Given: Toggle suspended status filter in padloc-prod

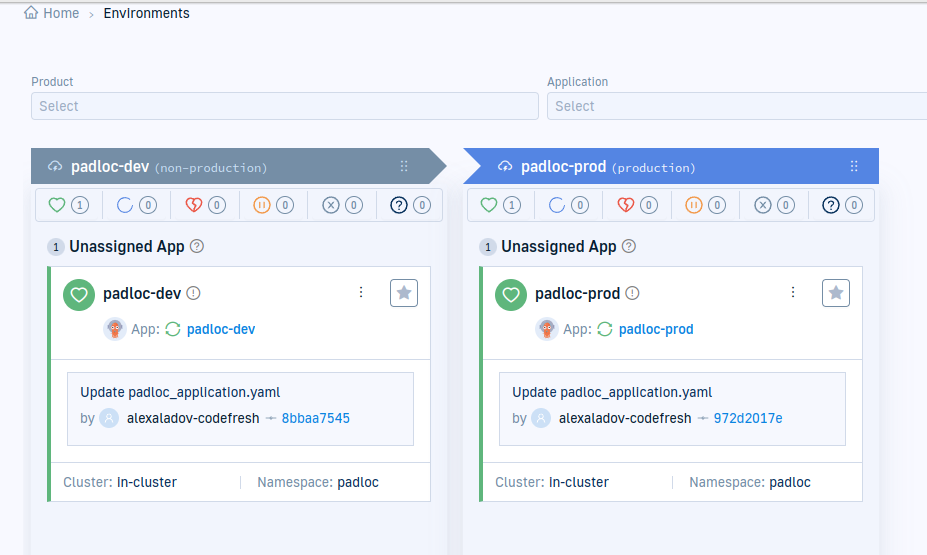Looking at the screenshot, I should click(x=705, y=205).
